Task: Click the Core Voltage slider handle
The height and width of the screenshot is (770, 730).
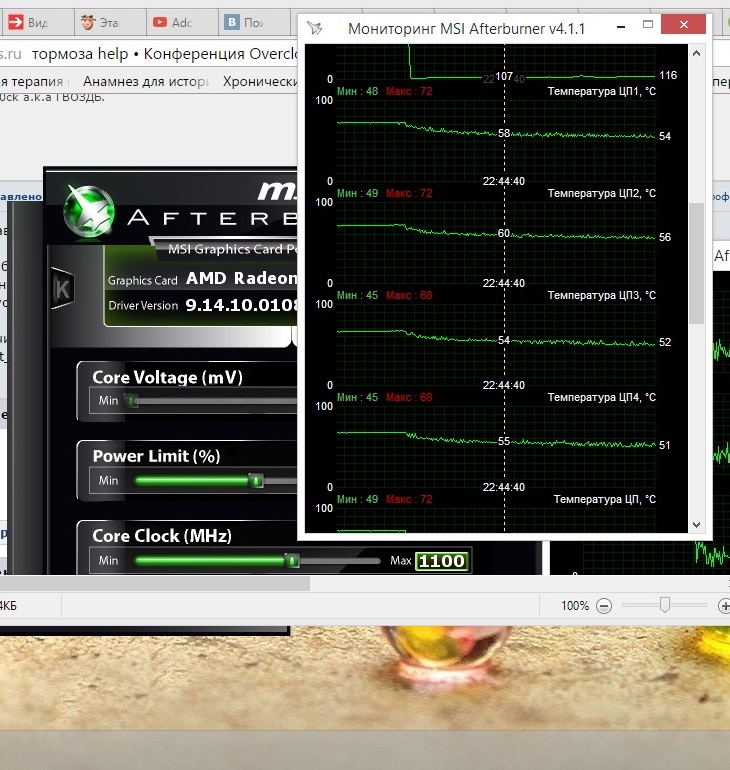Action: point(132,401)
